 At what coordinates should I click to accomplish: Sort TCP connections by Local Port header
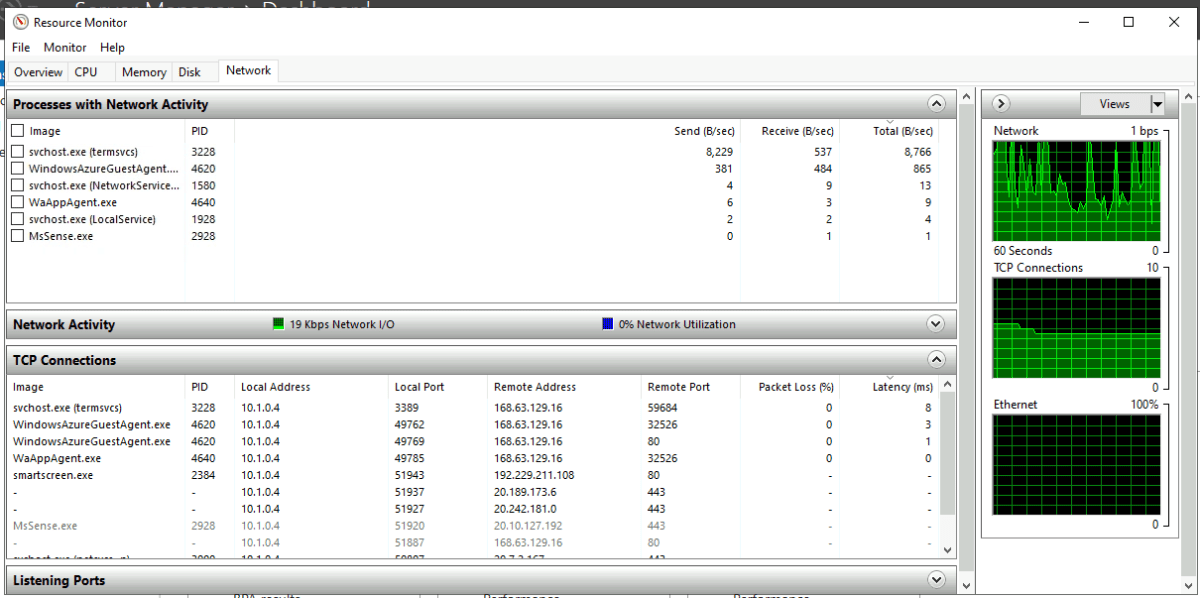click(x=419, y=387)
